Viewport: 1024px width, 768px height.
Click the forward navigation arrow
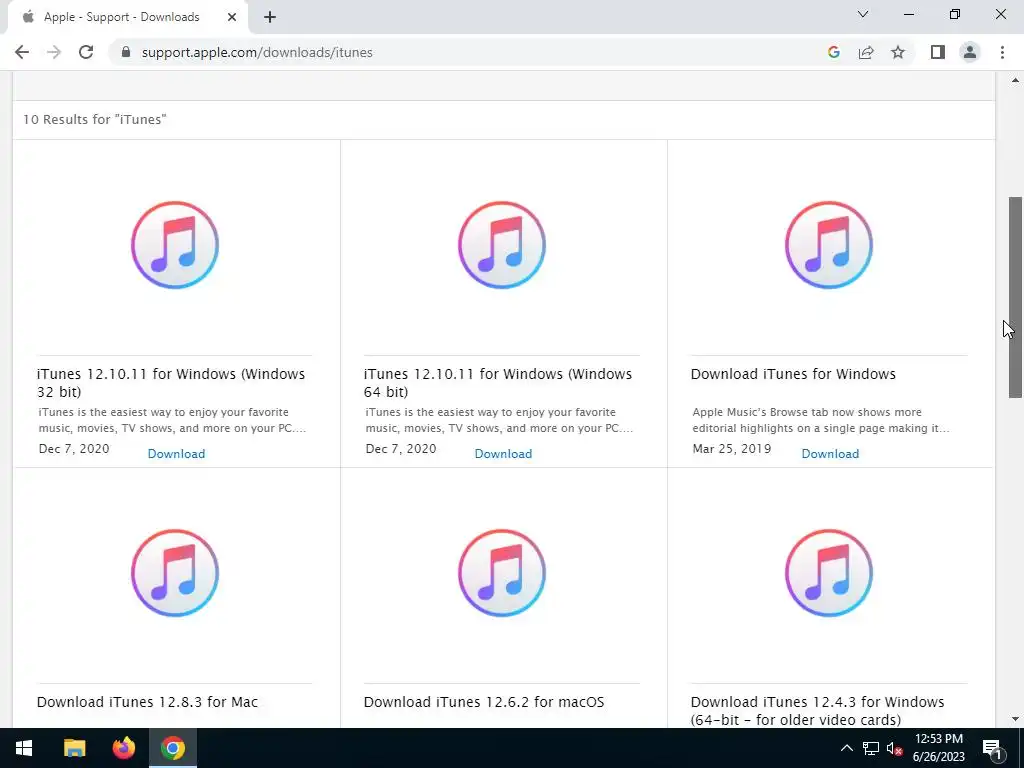pyautogui.click(x=54, y=52)
